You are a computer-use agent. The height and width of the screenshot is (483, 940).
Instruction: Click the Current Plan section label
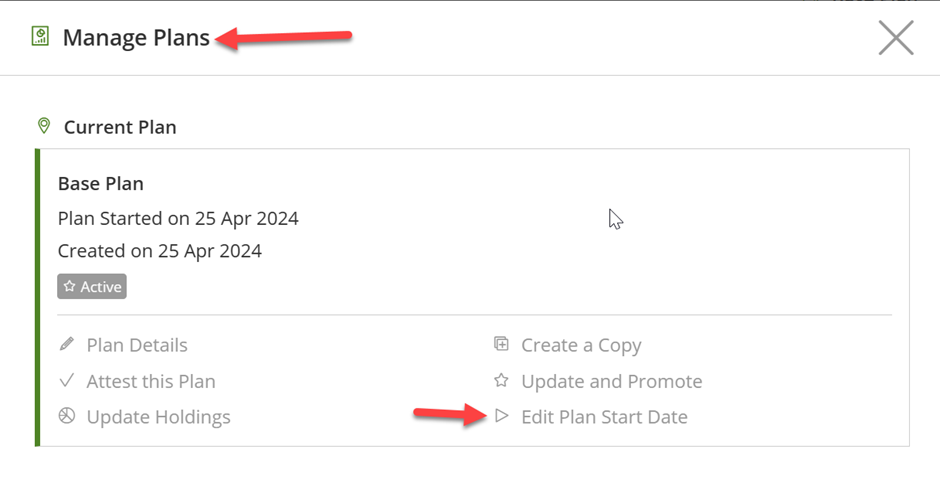click(x=120, y=127)
